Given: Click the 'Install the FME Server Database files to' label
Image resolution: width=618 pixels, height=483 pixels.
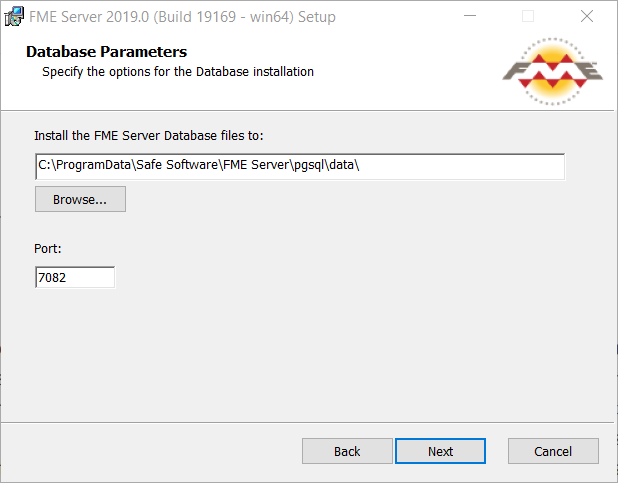Looking at the screenshot, I should 149,136.
